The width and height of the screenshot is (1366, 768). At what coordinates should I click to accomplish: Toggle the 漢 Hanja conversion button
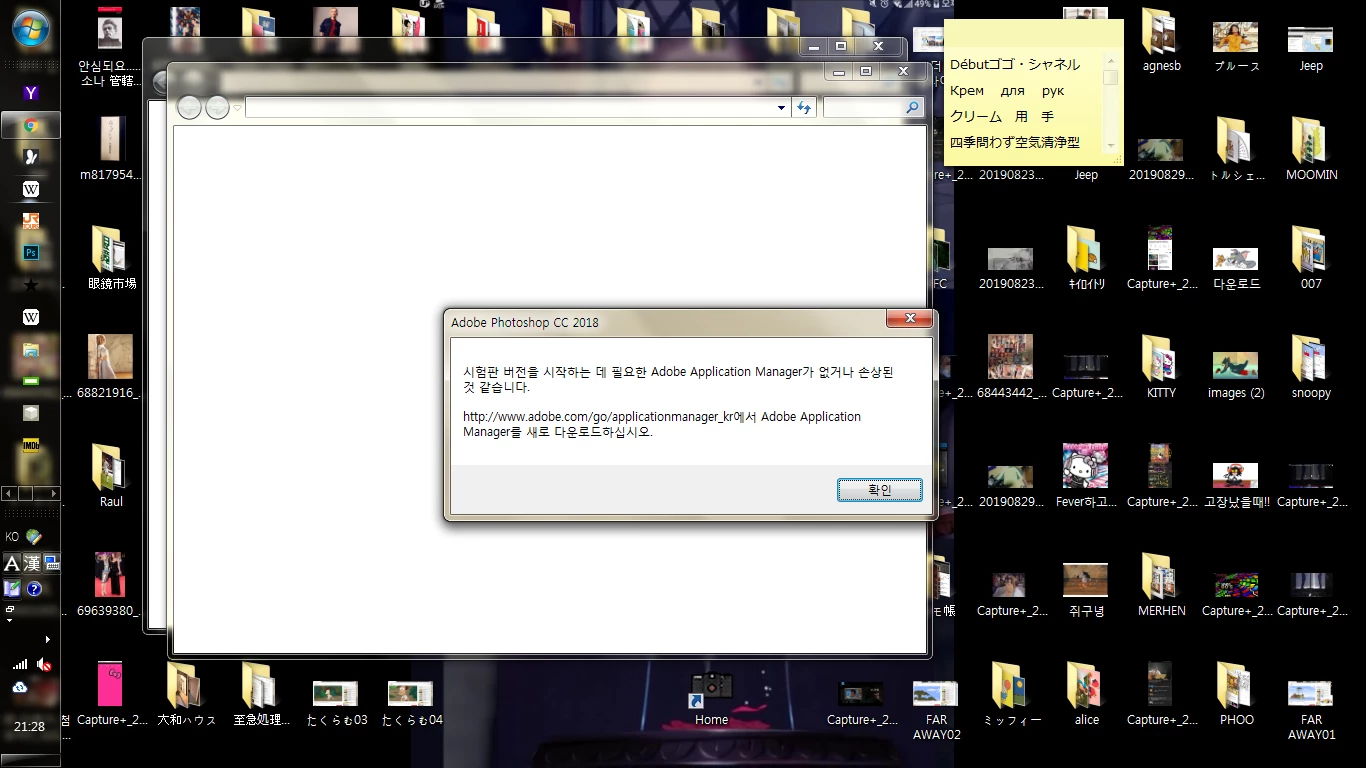[x=32, y=563]
